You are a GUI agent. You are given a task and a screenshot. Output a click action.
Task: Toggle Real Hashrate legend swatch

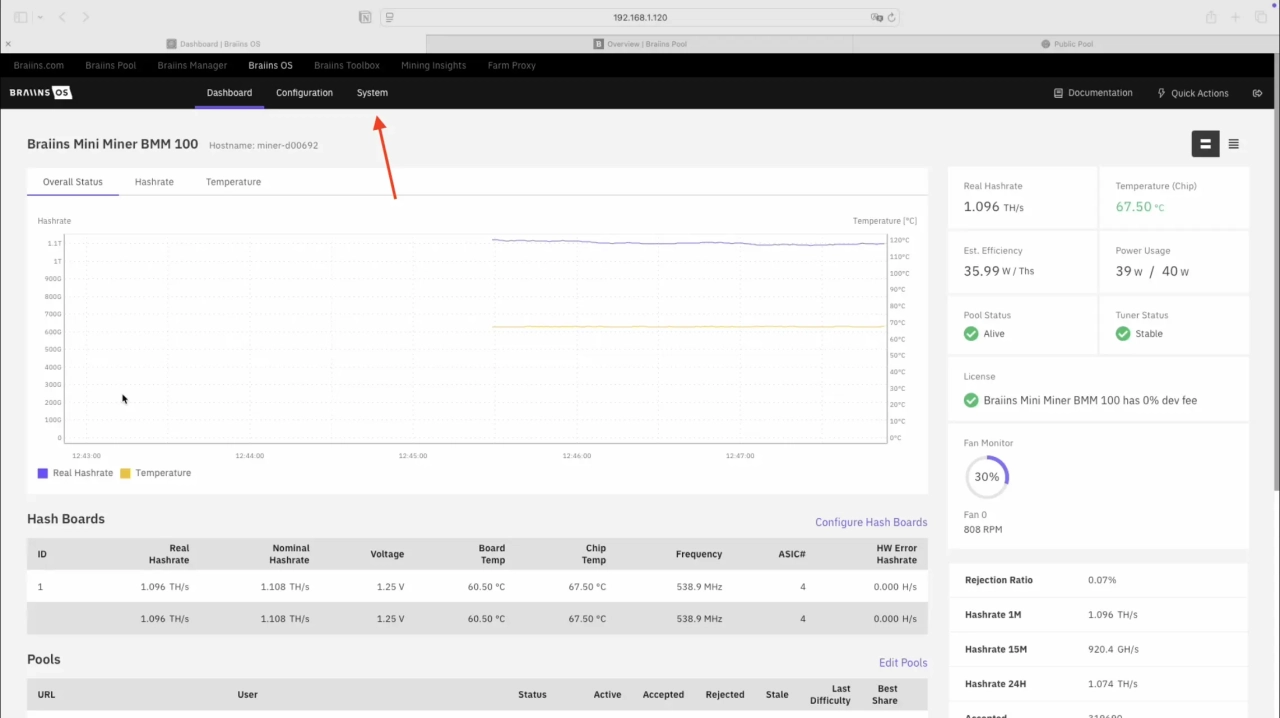click(x=43, y=473)
